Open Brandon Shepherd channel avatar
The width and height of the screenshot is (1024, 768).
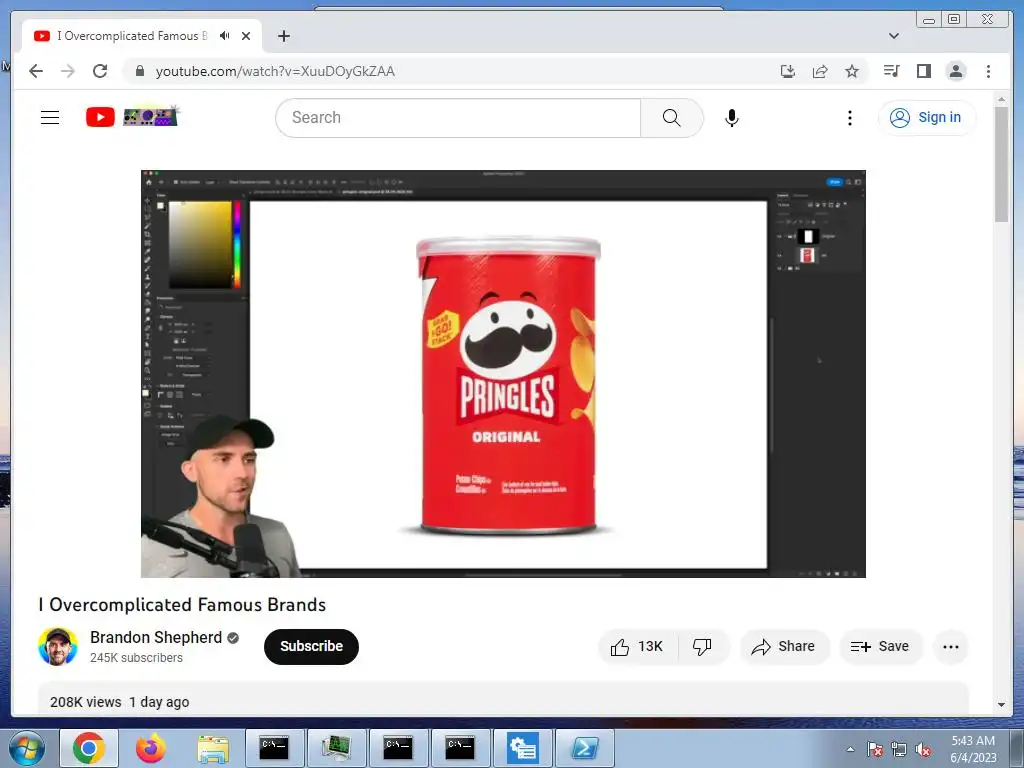click(x=57, y=647)
